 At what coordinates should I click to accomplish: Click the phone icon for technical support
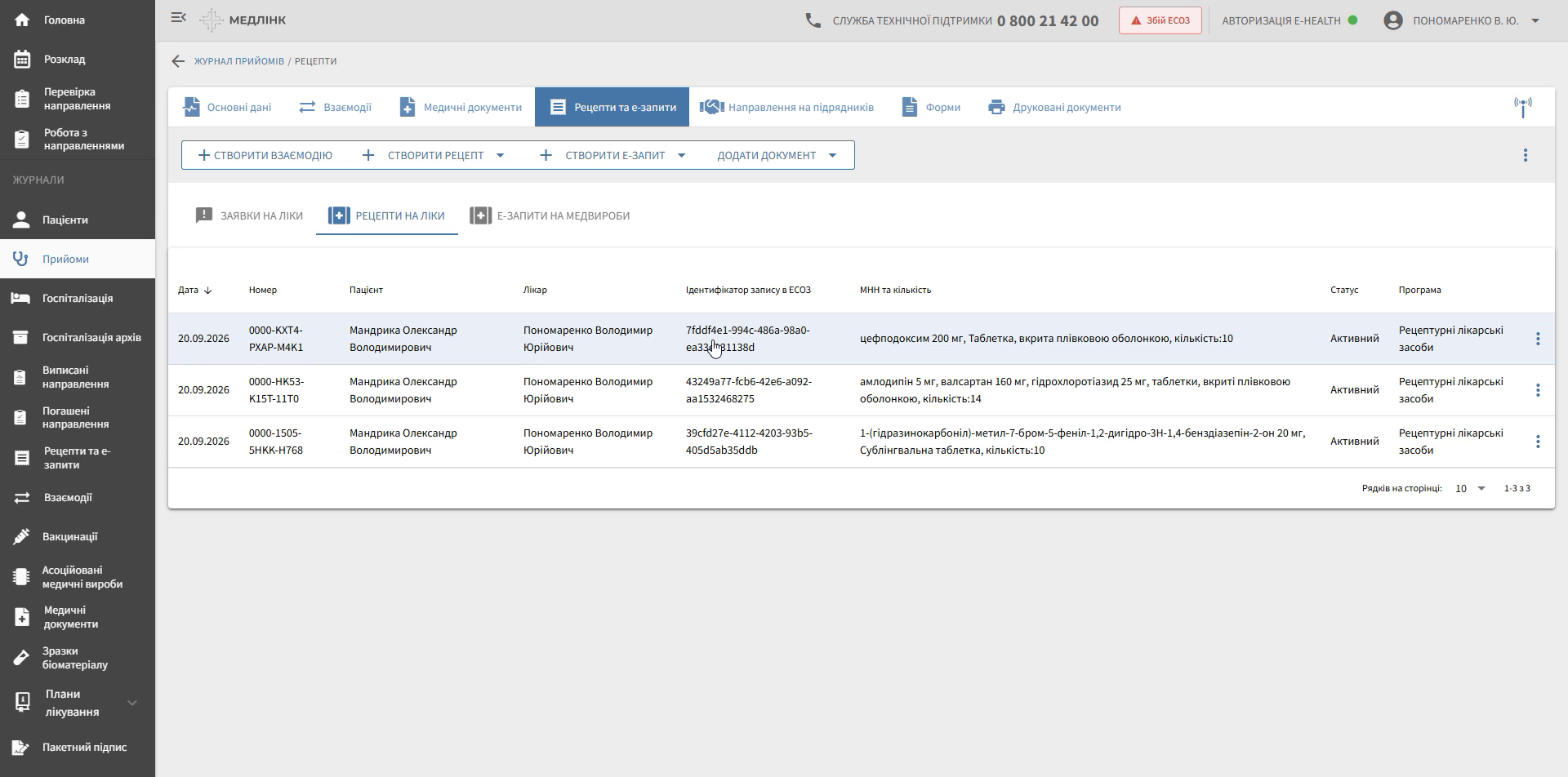click(813, 20)
